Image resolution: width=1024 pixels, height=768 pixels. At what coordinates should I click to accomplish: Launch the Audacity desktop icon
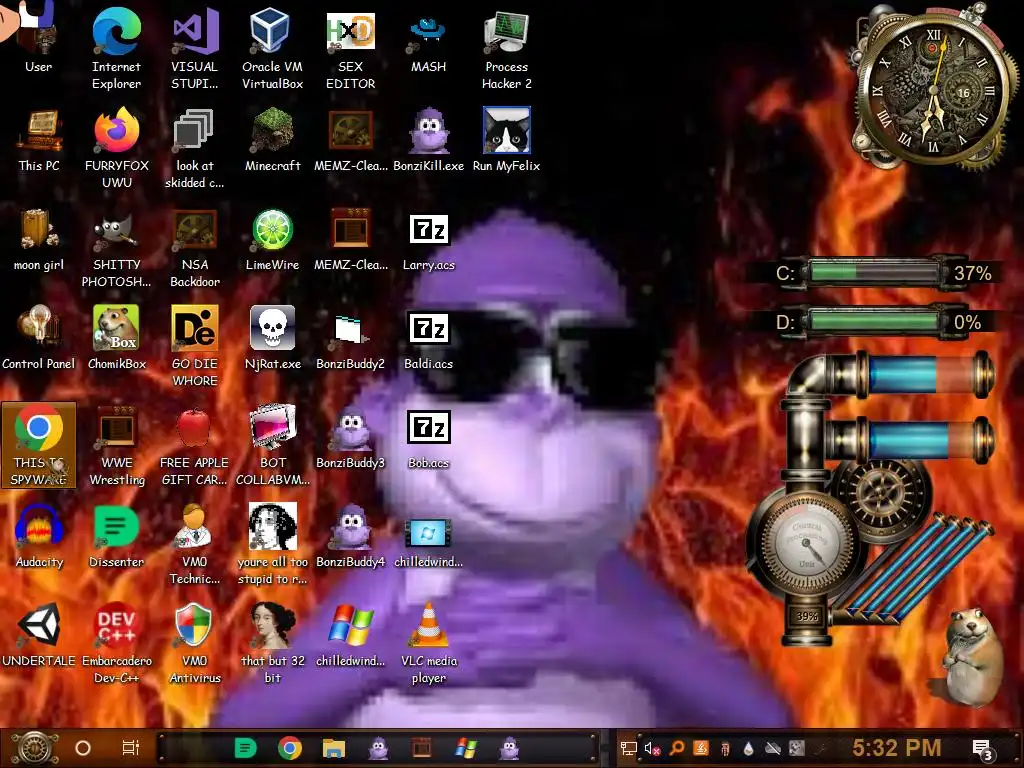pyautogui.click(x=39, y=536)
